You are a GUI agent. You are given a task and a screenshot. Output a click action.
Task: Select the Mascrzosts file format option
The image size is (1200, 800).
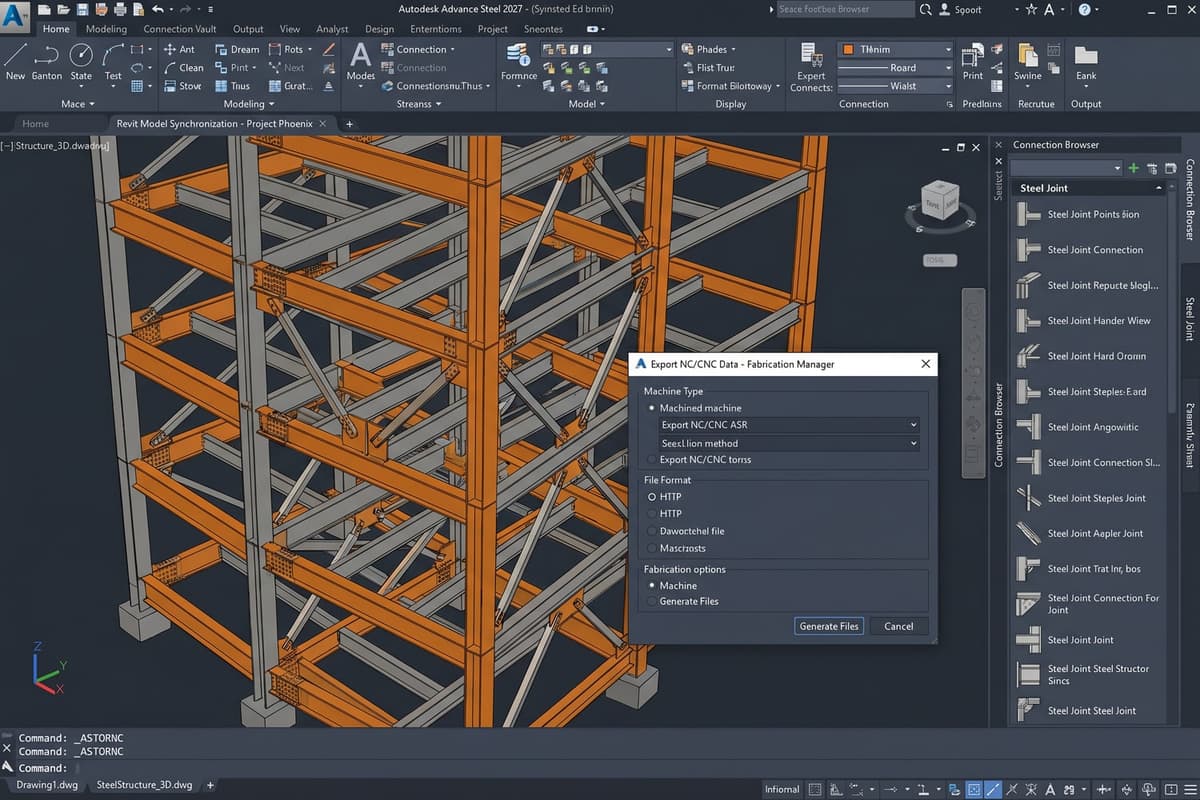[x=652, y=548]
